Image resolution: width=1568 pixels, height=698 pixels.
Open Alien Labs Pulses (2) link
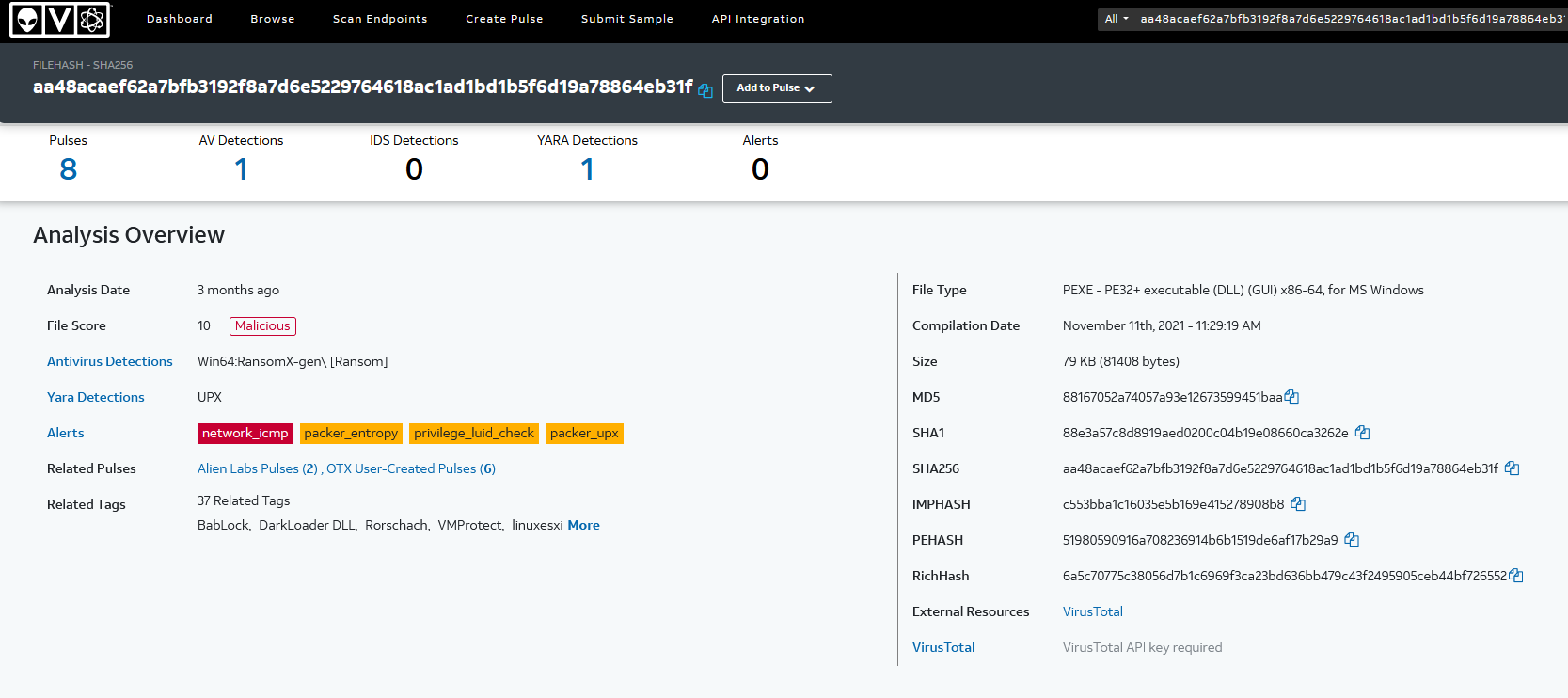(x=258, y=468)
